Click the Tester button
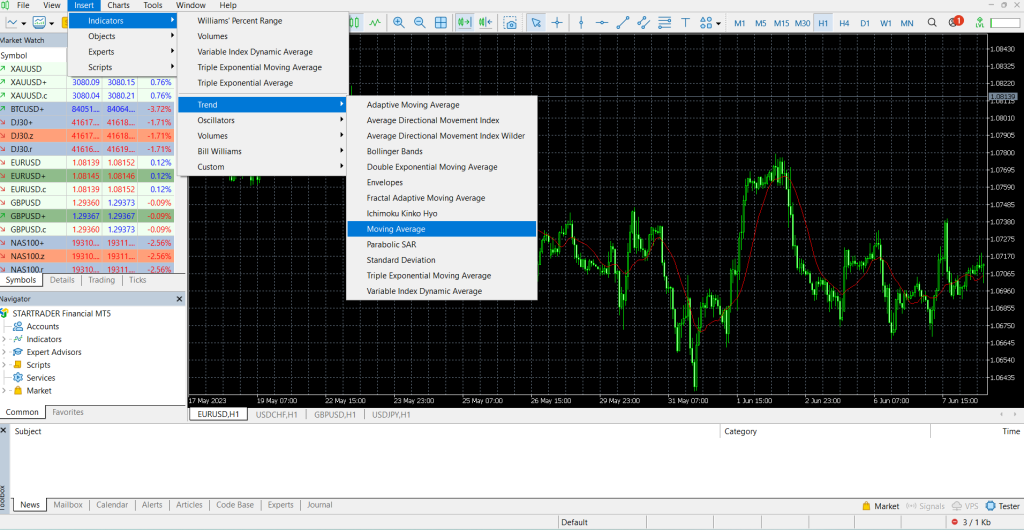The height and width of the screenshot is (530, 1024). pyautogui.click(x=1002, y=506)
